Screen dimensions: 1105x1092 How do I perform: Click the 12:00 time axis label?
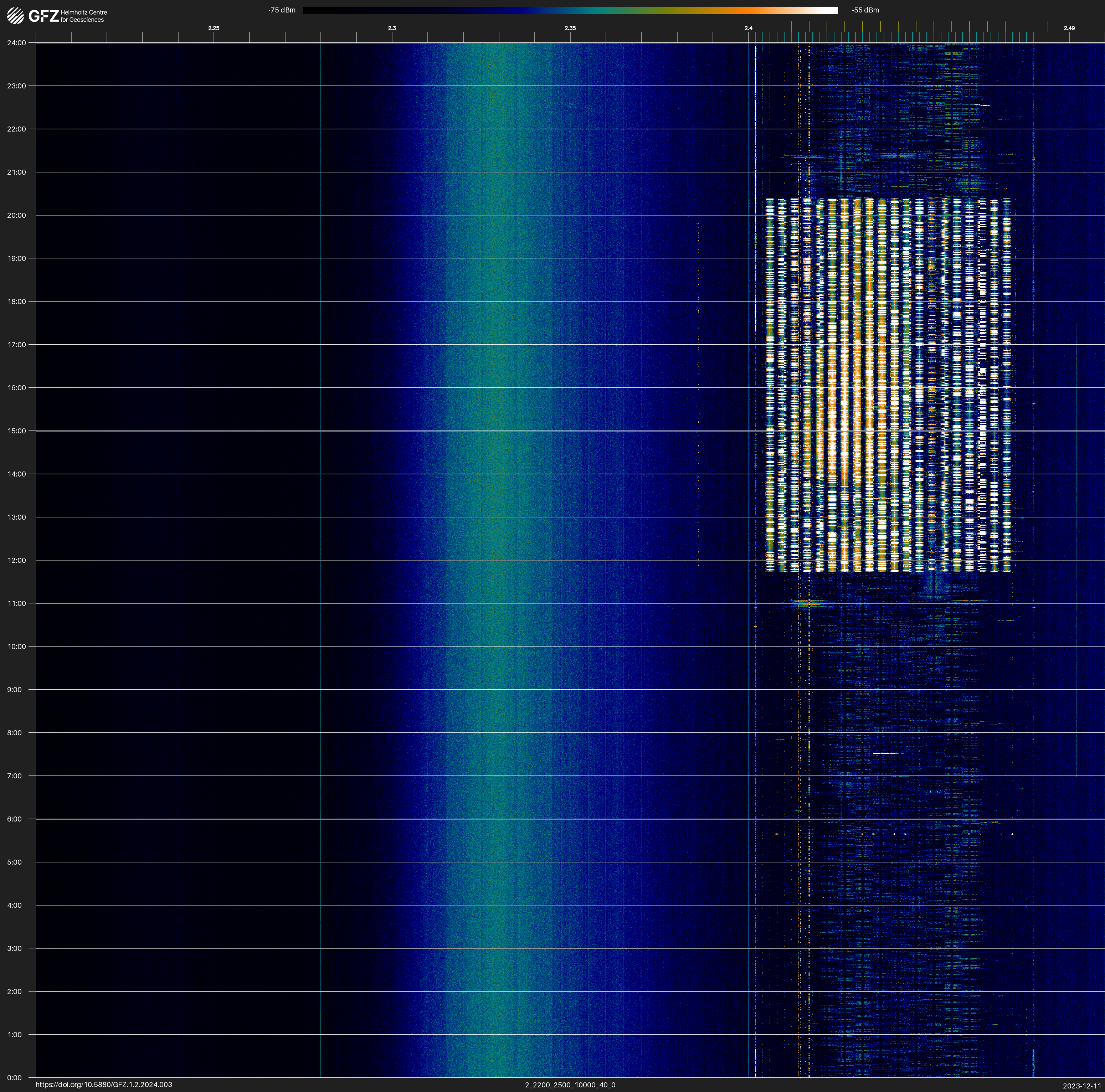17,560
